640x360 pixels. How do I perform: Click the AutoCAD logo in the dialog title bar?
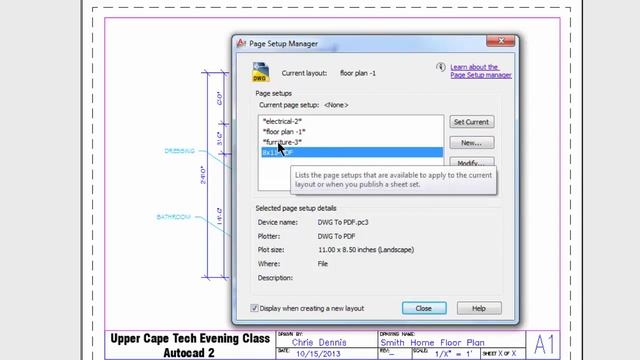(241, 43)
